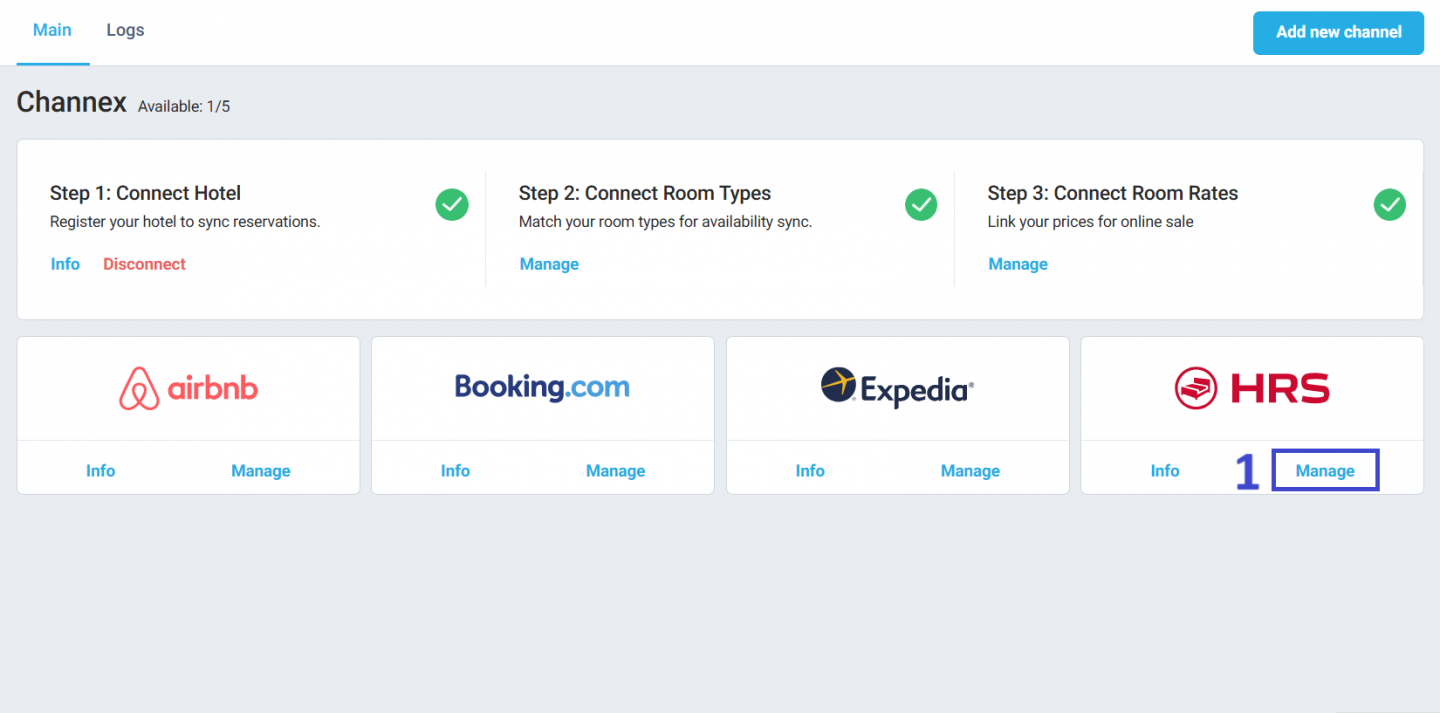Click Disconnect under Connect Hotel step
This screenshot has width=1440, height=713.
coord(144,264)
